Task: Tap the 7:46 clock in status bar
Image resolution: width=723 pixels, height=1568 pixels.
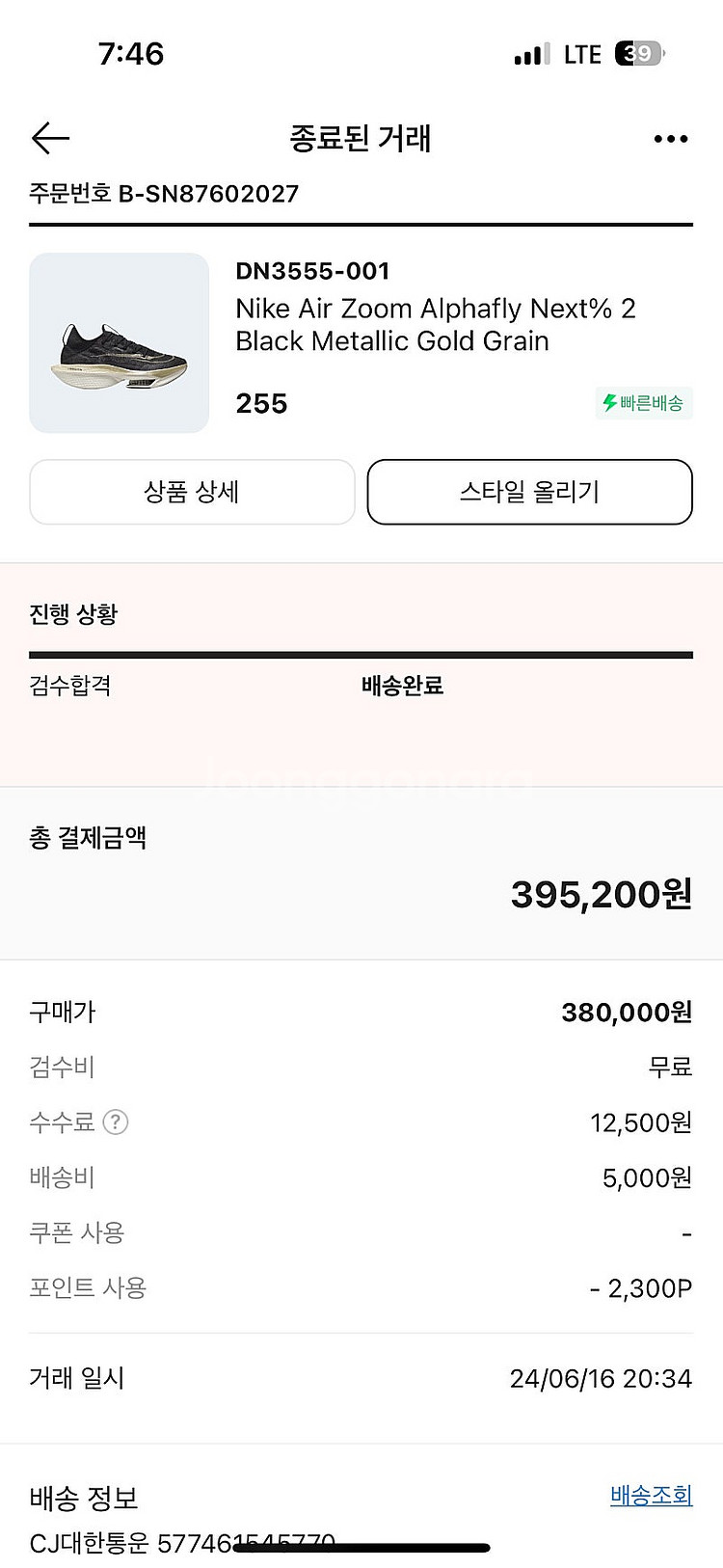Action: point(131,54)
